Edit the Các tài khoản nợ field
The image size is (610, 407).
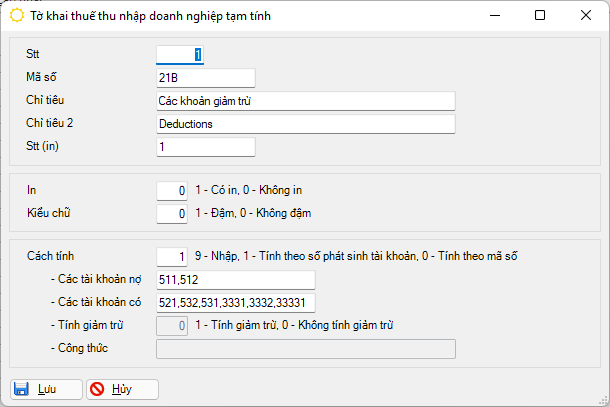click(x=235, y=280)
